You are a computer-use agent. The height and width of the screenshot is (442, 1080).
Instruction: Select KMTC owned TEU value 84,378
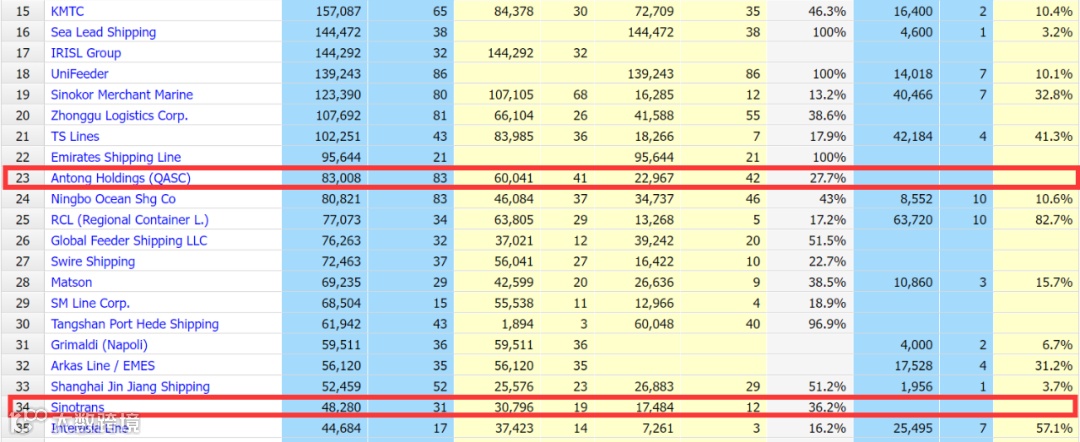tap(513, 11)
